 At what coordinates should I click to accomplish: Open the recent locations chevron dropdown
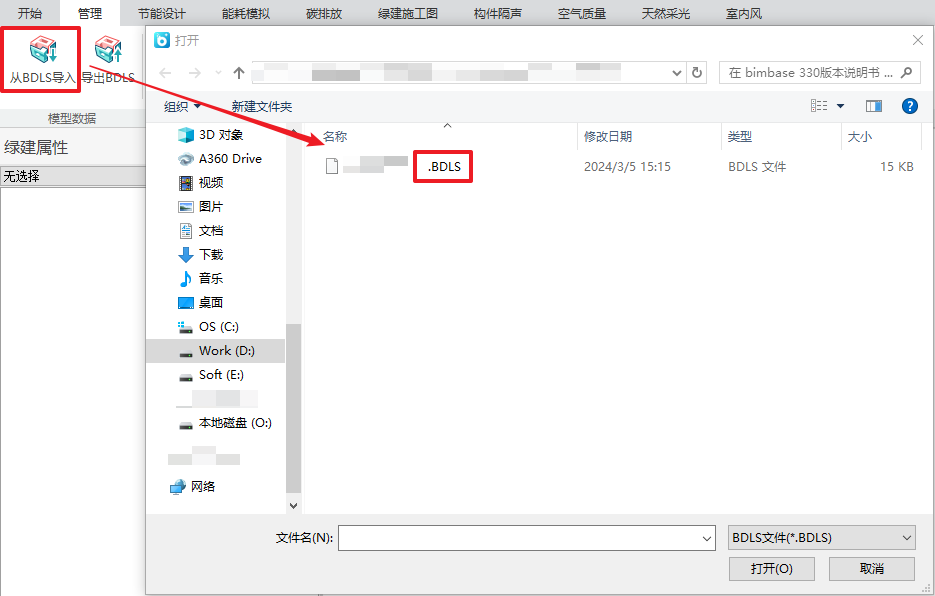tap(218, 73)
